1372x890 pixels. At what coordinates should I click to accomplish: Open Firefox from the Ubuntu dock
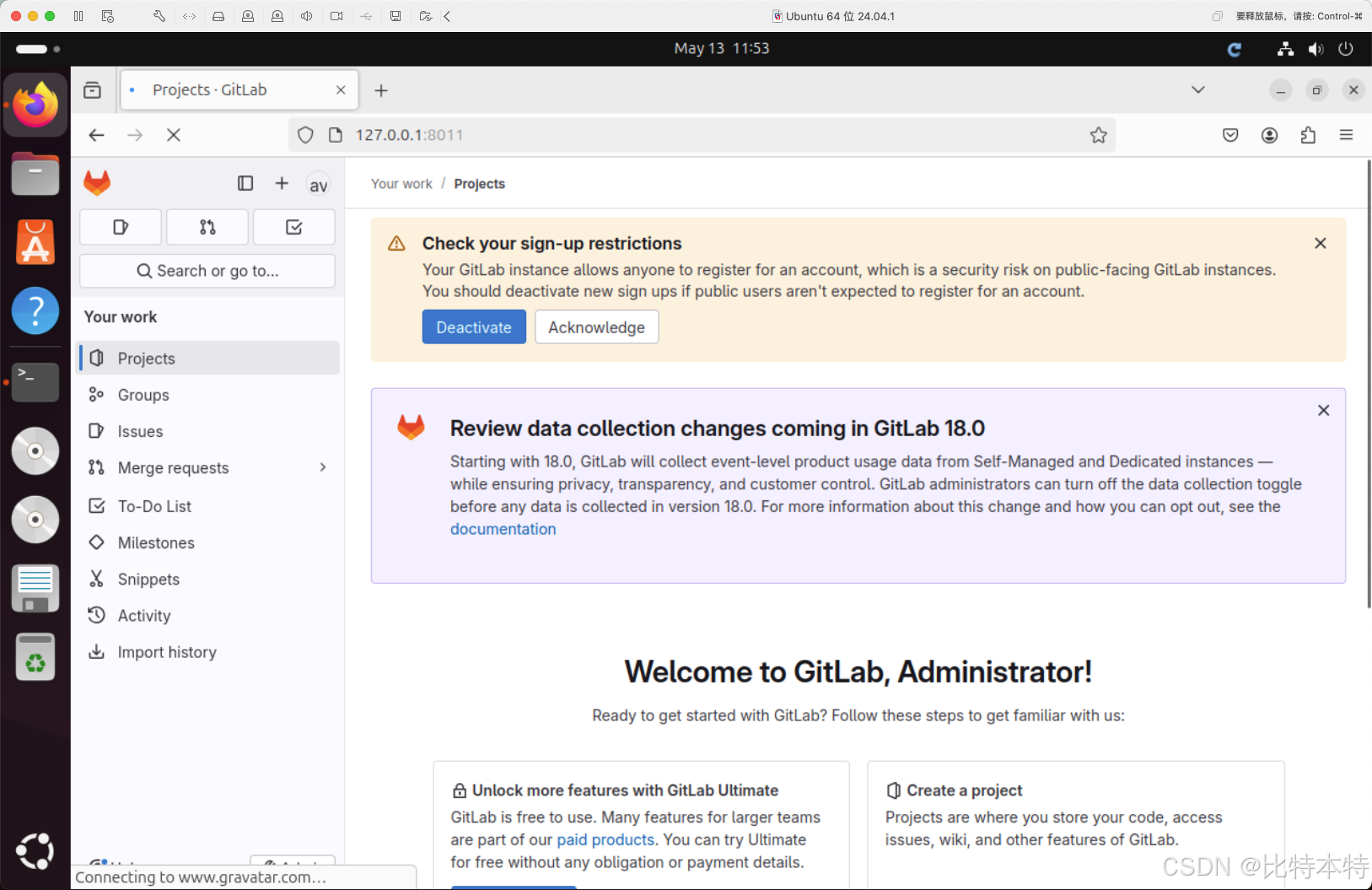[35, 105]
